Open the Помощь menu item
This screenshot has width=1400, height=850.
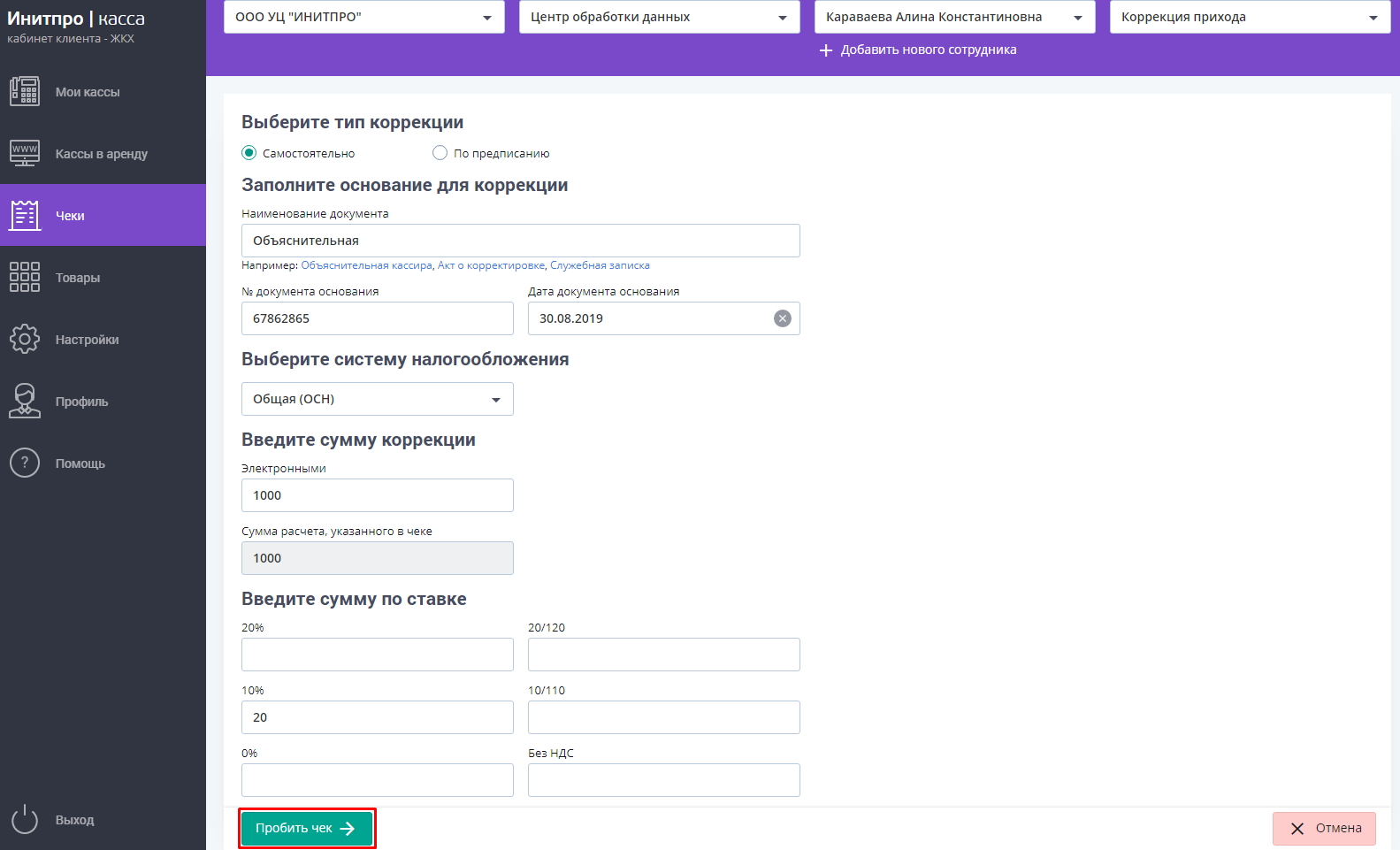[x=103, y=463]
